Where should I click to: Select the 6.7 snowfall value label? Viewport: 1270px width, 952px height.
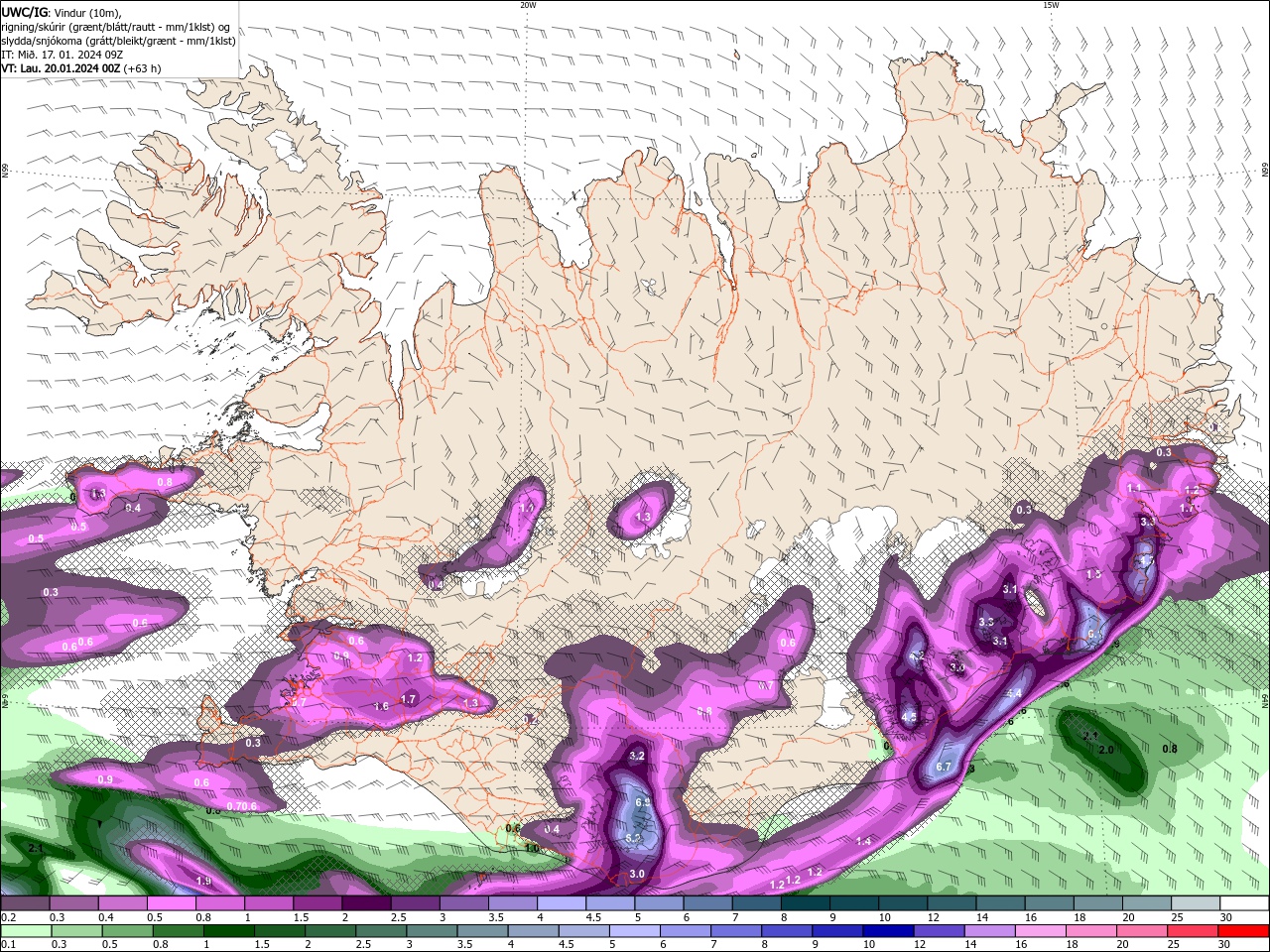944,767
